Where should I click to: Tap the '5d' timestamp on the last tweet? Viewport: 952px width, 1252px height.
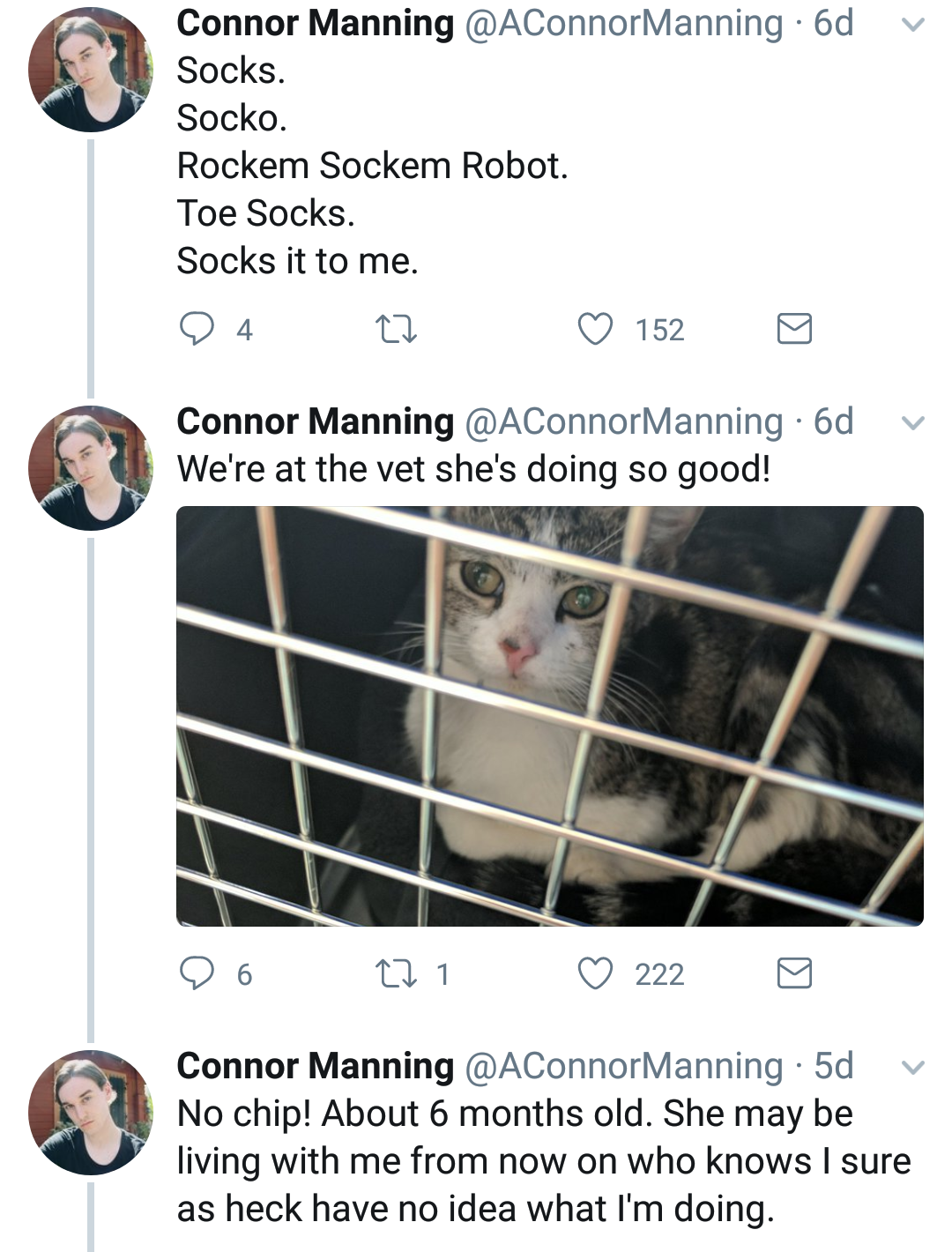click(833, 1066)
